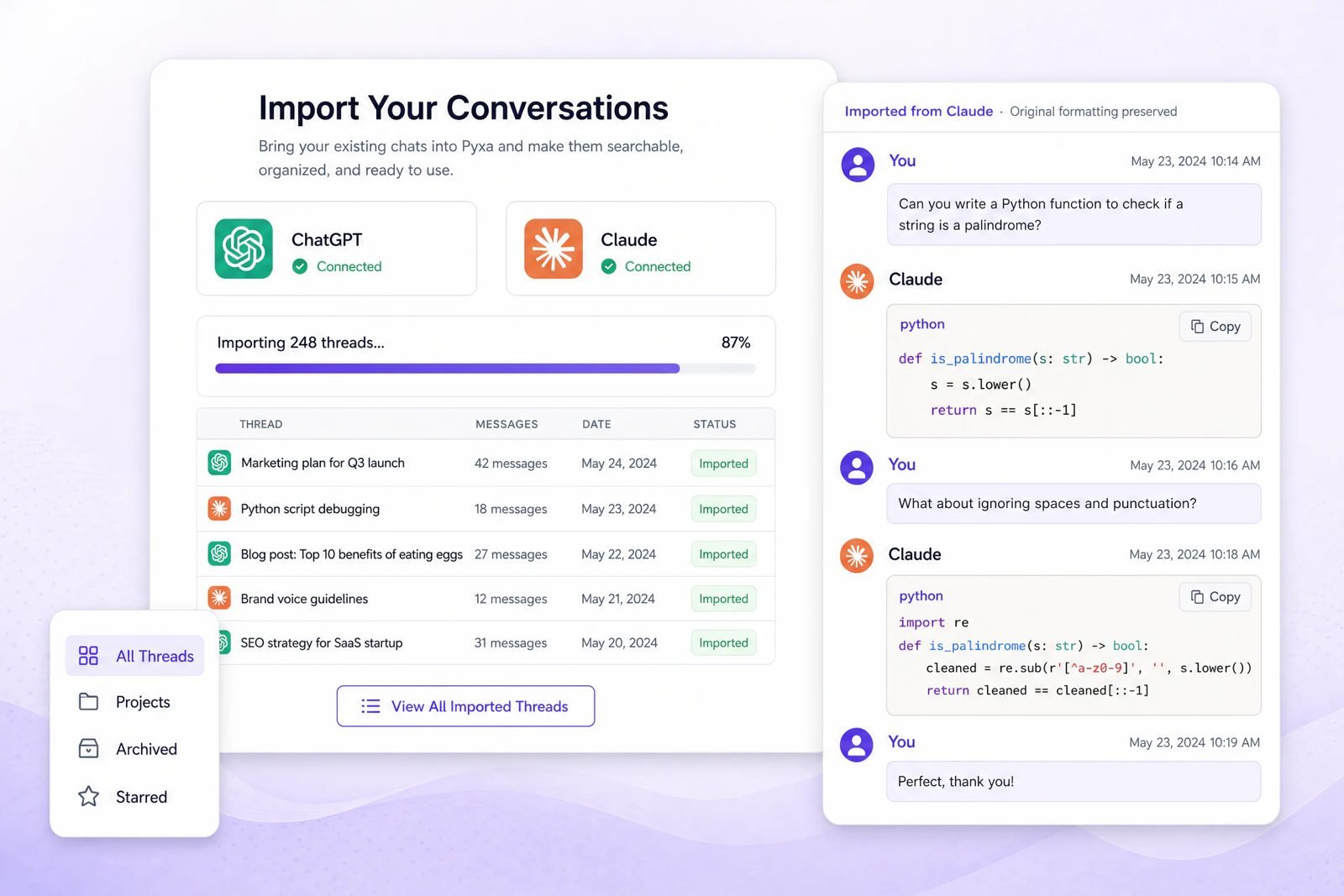The image size is (1344, 896).
Task: Sort by the STATUS column header
Action: (715, 424)
